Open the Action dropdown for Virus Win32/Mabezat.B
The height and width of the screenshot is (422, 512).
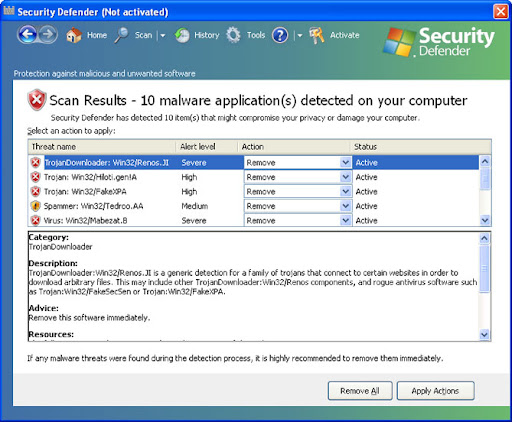point(345,220)
